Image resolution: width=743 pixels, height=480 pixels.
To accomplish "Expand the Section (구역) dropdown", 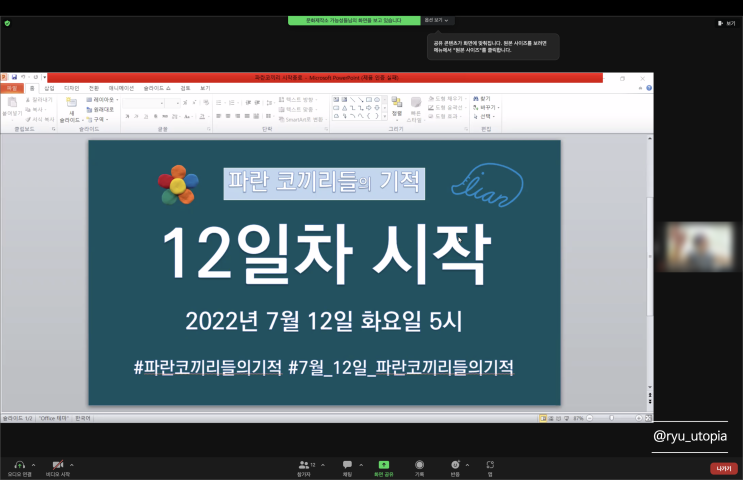I will coord(98,119).
